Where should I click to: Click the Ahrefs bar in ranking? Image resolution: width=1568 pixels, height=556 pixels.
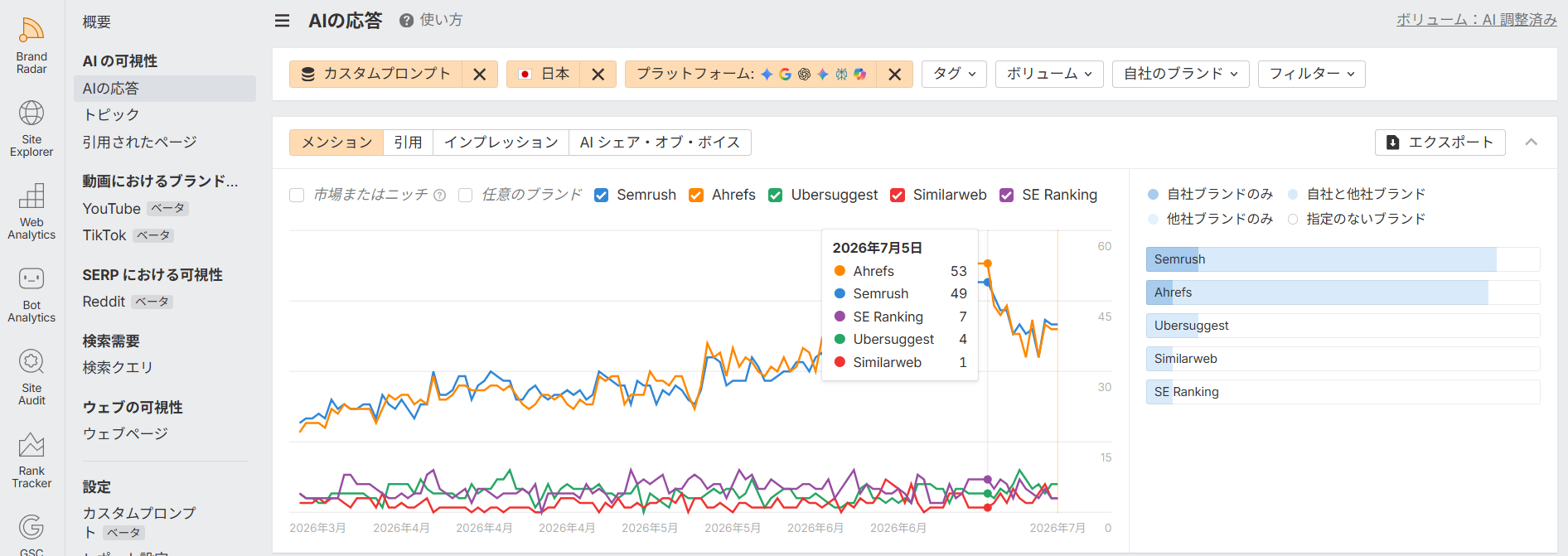(1343, 293)
